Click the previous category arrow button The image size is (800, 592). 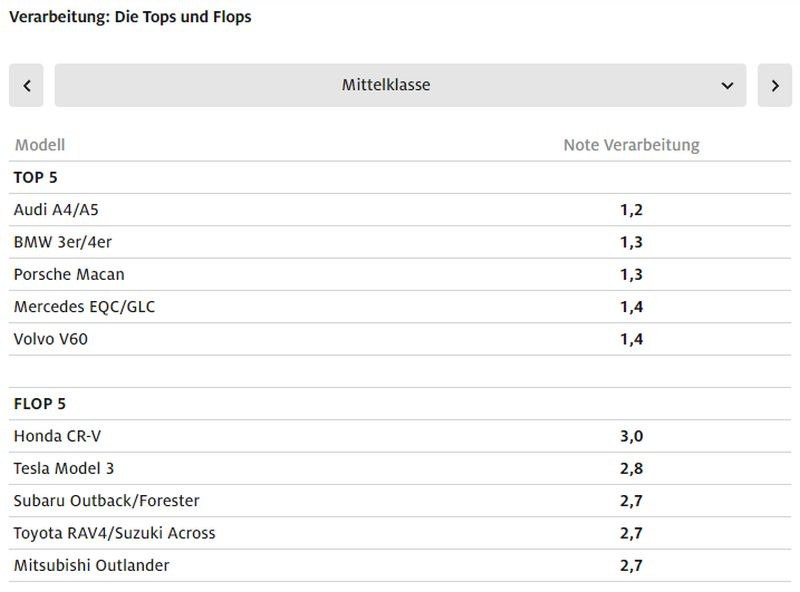point(26,85)
